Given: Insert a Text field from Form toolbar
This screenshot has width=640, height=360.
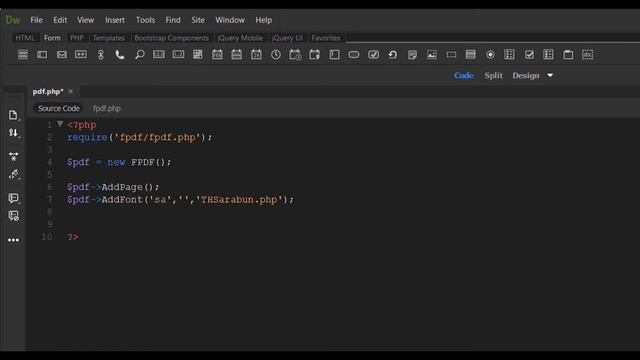Looking at the screenshot, I should [x=42, y=55].
